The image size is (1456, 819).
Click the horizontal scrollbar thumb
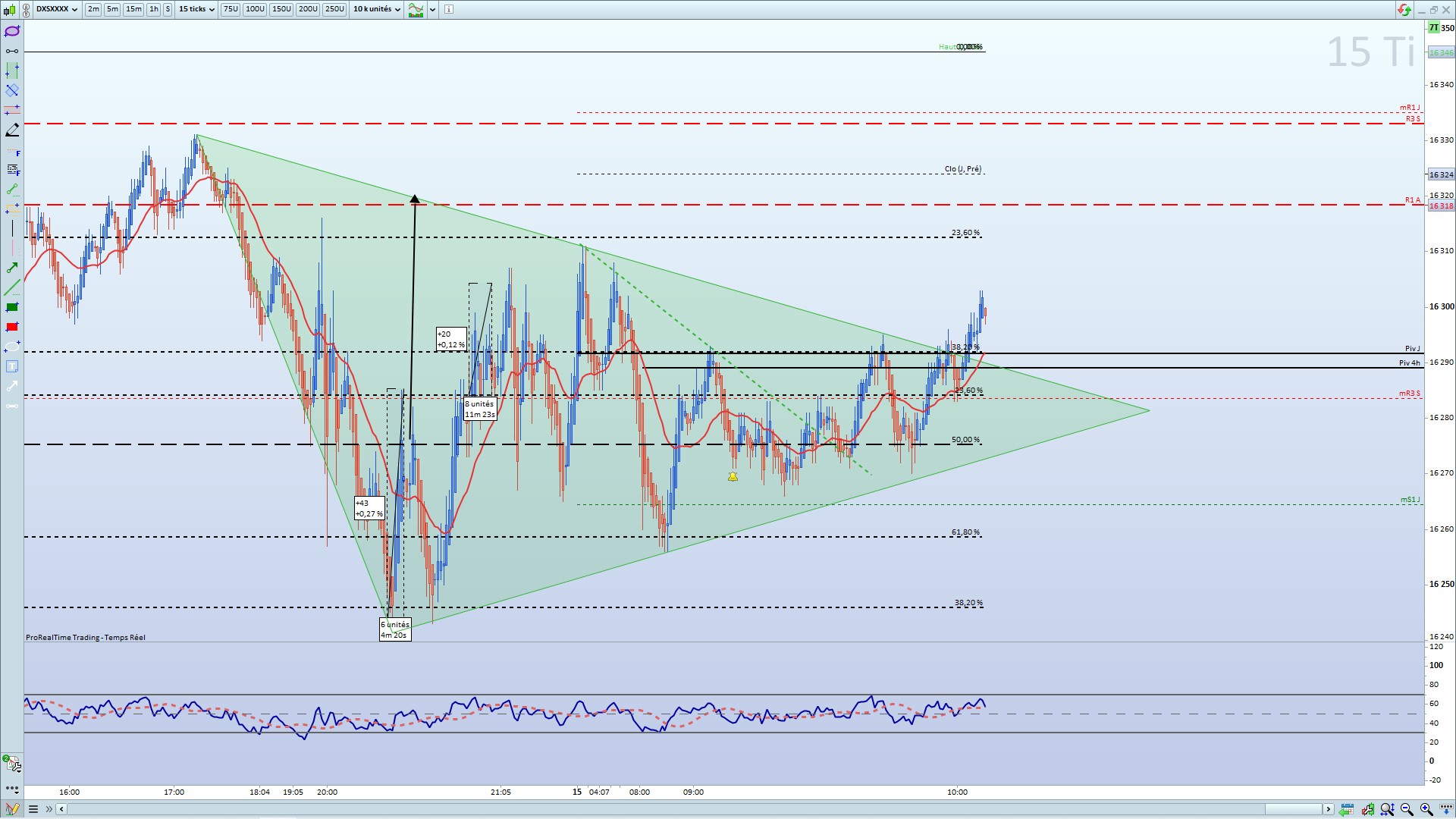(1292, 809)
